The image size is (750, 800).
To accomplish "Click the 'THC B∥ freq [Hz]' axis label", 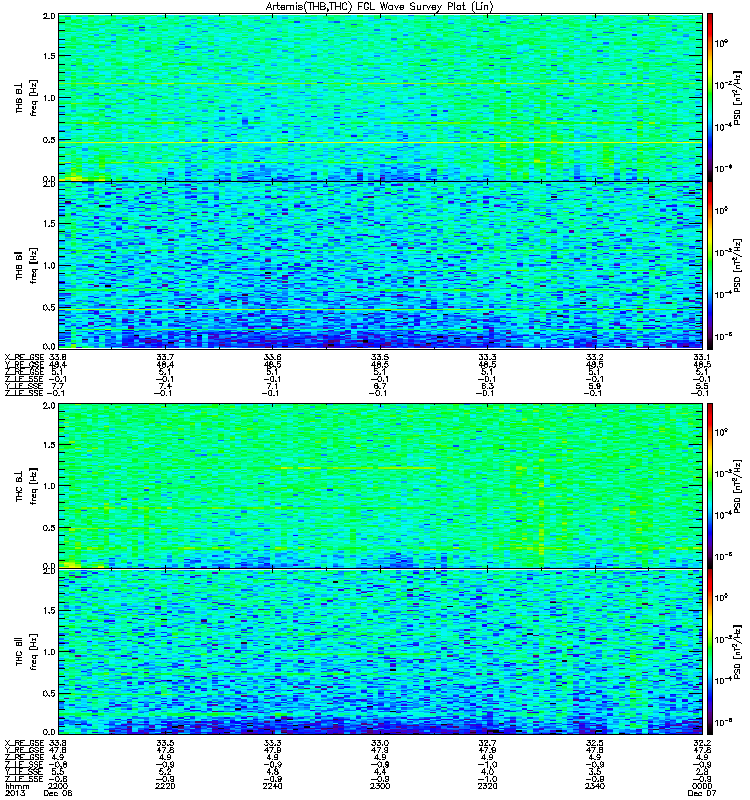I will [27, 652].
